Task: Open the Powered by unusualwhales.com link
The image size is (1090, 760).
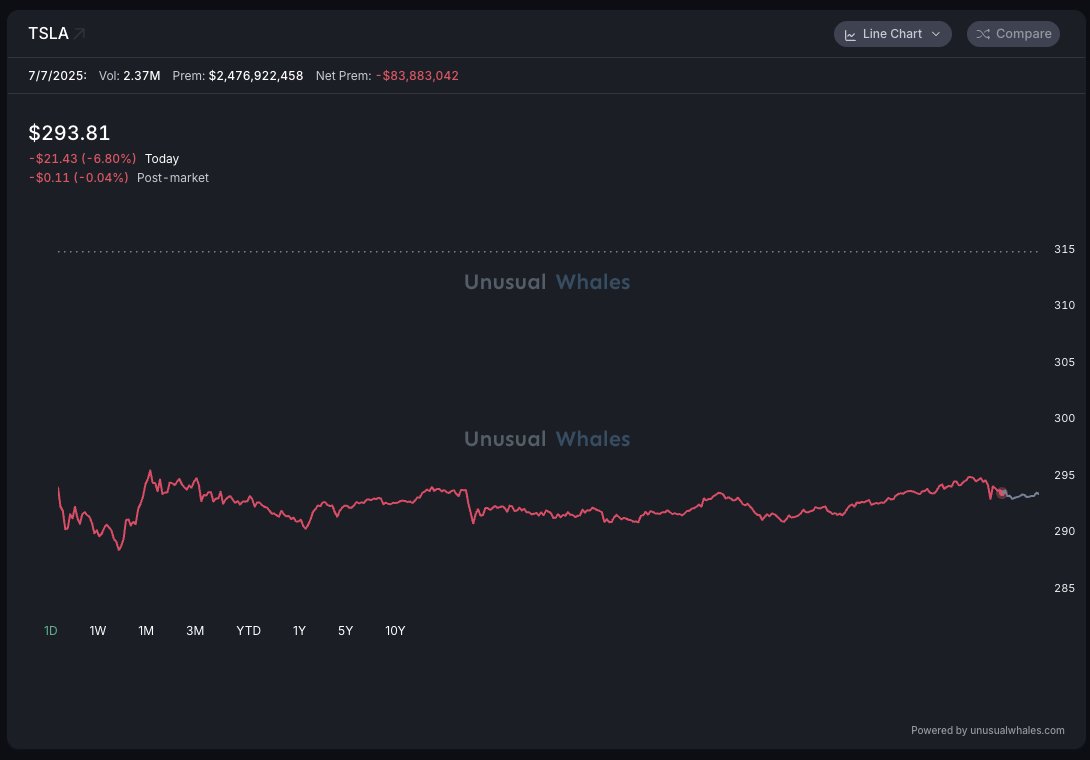Action: [x=987, y=730]
